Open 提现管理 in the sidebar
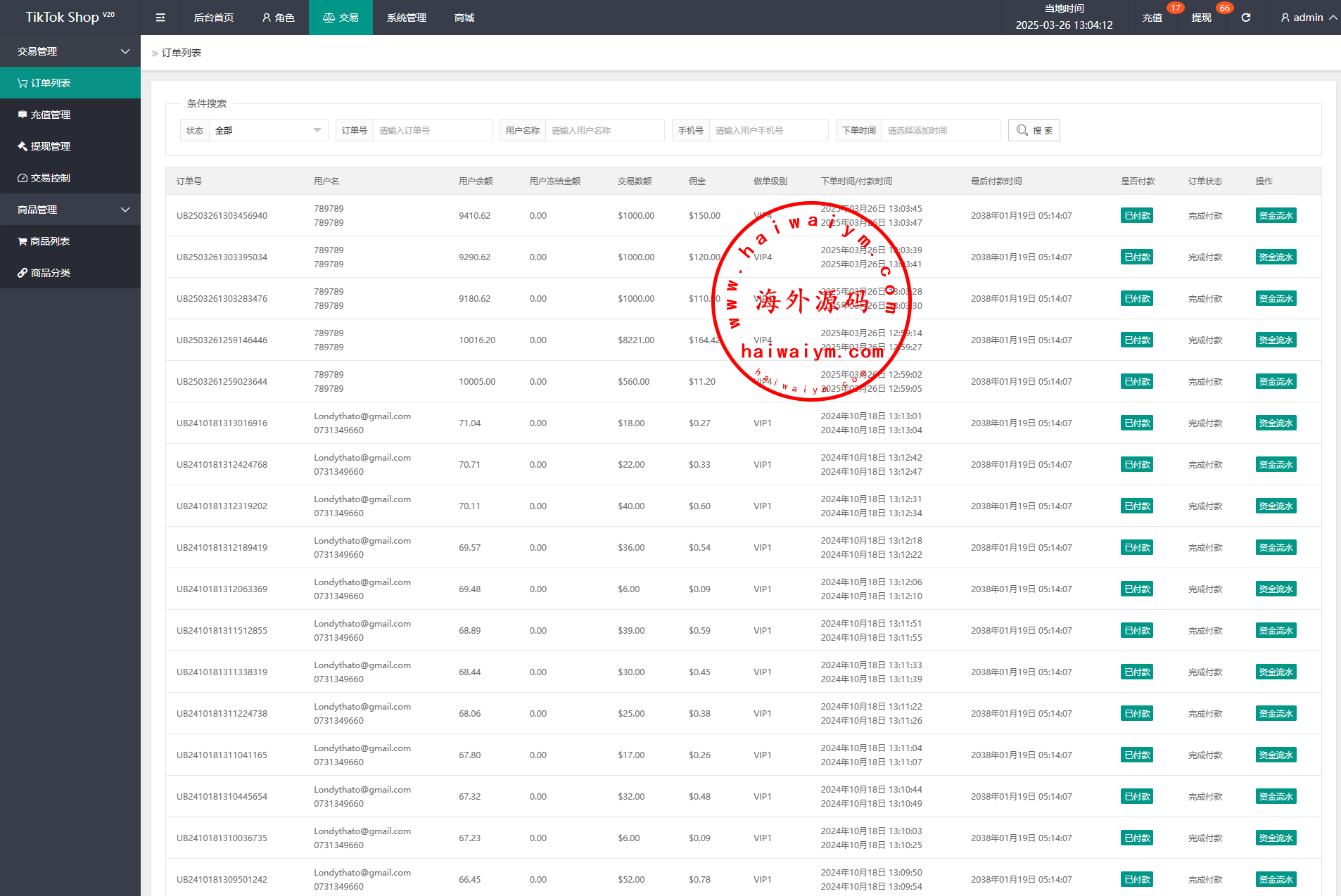 click(x=51, y=146)
